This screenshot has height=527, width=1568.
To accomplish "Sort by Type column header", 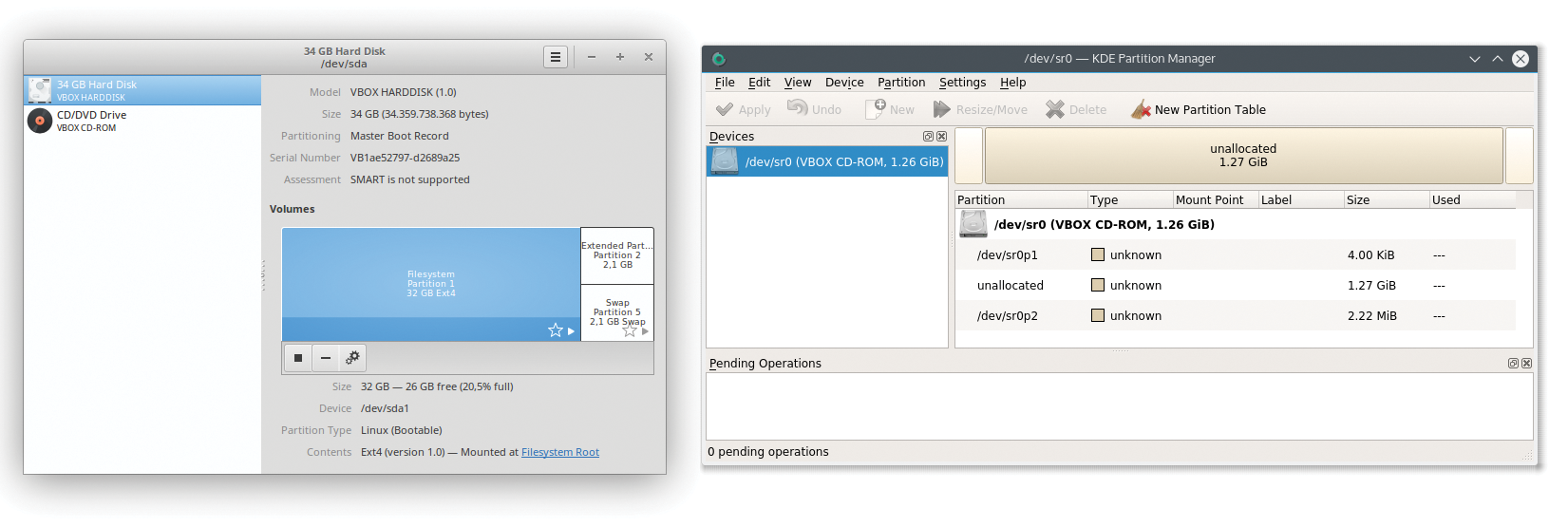I will coord(1130,199).
